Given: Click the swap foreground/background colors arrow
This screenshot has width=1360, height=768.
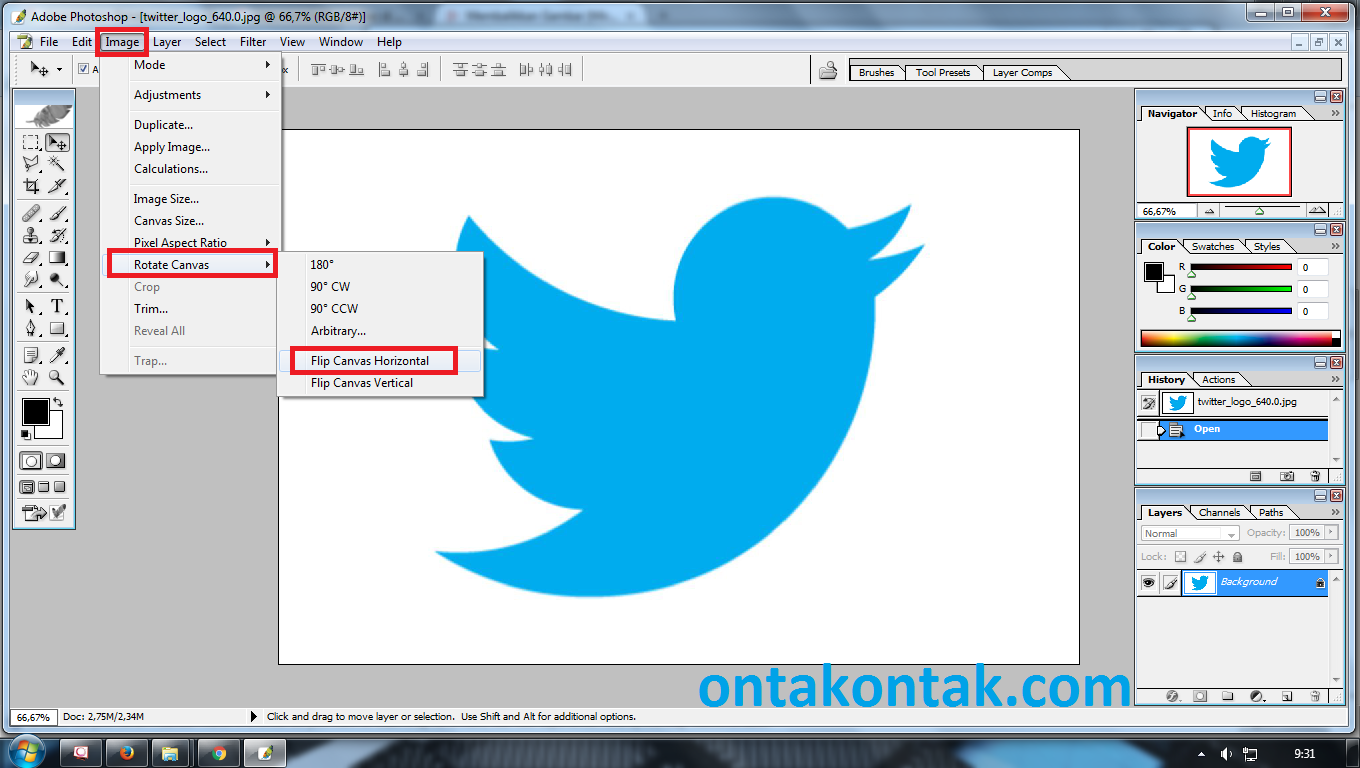Looking at the screenshot, I should coord(58,402).
